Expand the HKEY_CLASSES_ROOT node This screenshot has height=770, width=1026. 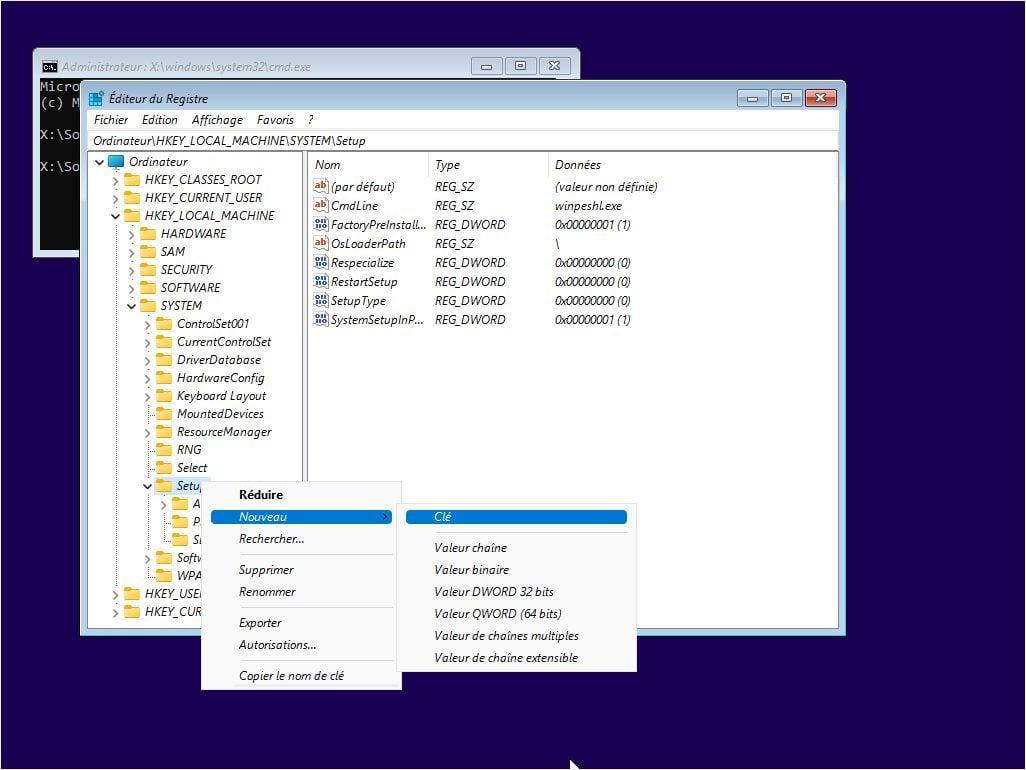coord(116,181)
